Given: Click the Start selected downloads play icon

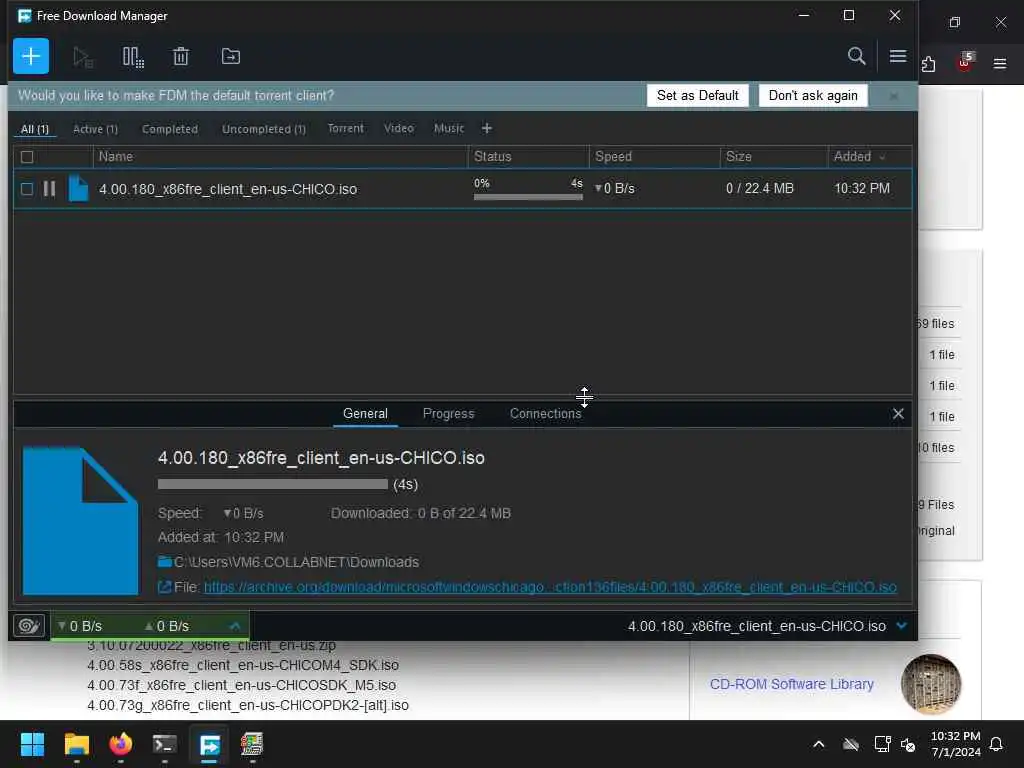Looking at the screenshot, I should [x=83, y=57].
